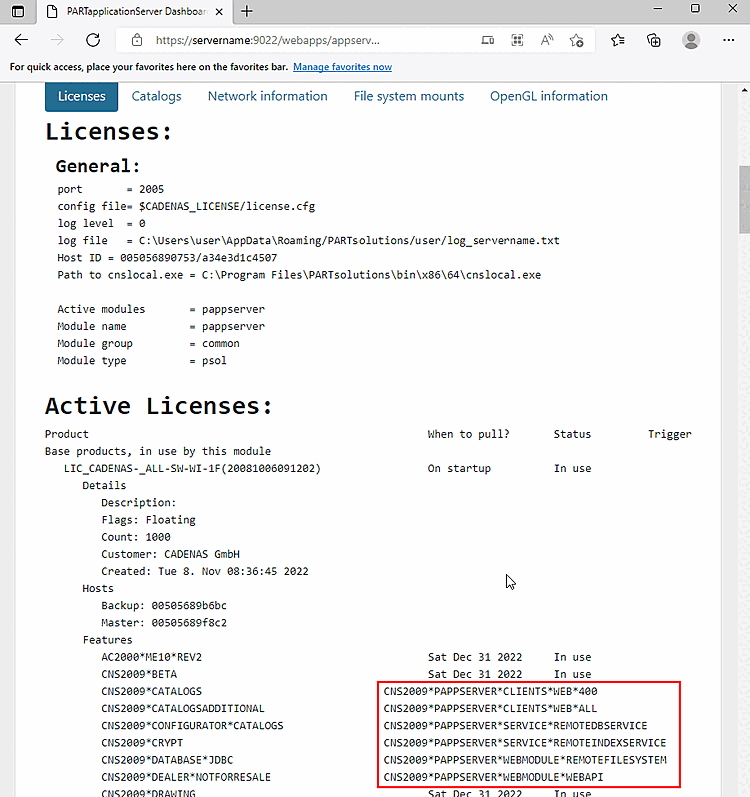Switch to the Catalogs tab
This screenshot has width=750, height=797.
point(157,97)
